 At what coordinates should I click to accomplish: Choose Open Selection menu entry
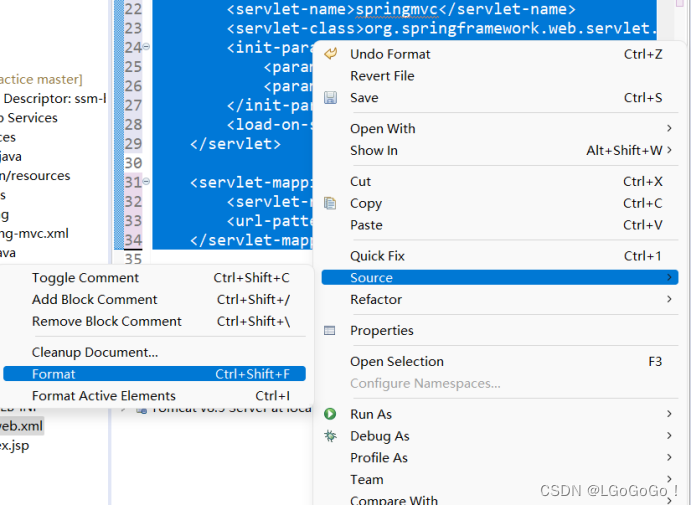[x=500, y=361]
